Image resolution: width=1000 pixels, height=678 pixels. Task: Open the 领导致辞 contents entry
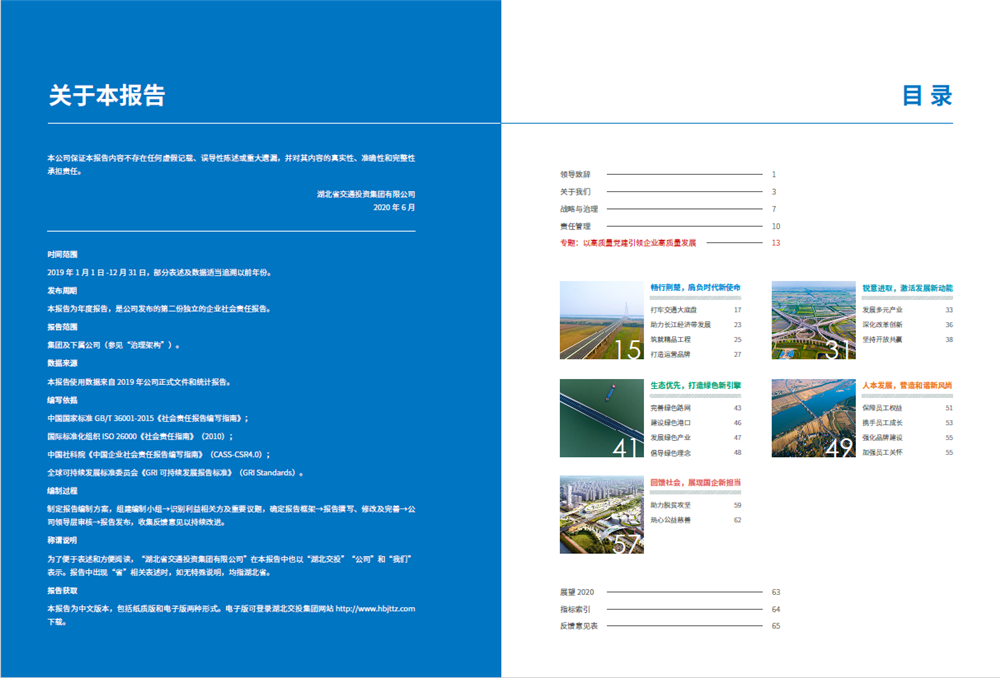tap(575, 174)
